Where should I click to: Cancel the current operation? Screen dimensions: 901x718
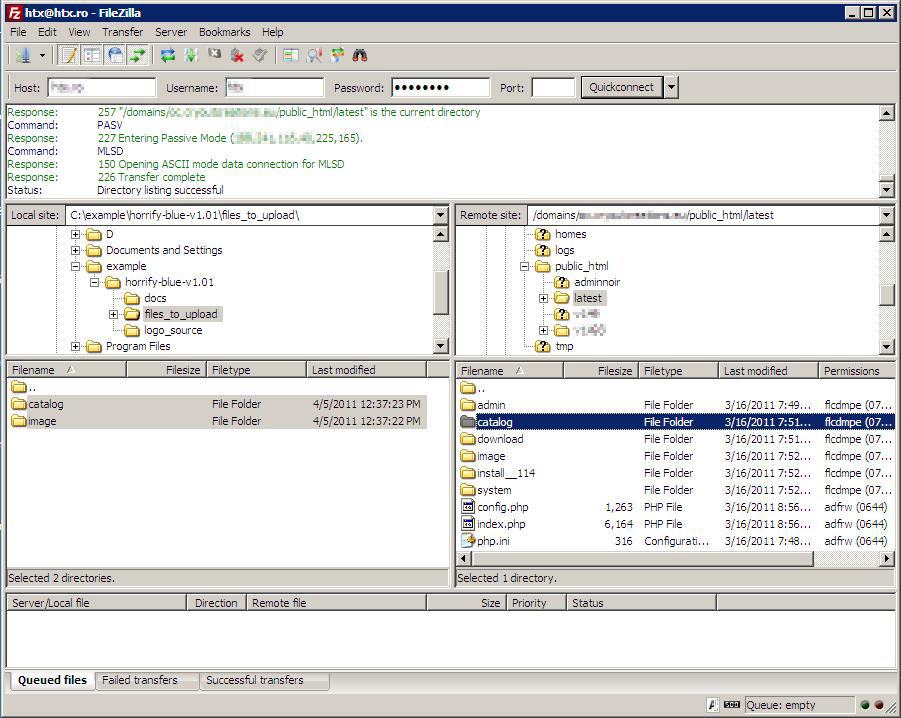[x=214, y=55]
